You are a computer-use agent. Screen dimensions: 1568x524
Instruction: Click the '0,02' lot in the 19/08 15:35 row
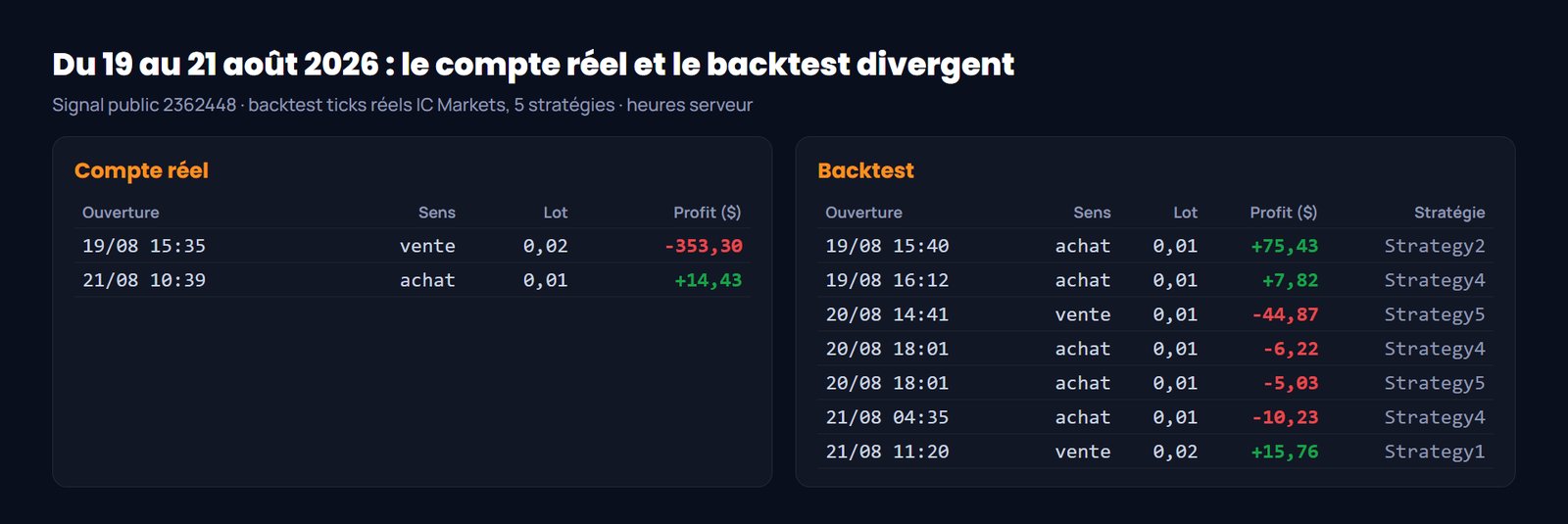545,246
